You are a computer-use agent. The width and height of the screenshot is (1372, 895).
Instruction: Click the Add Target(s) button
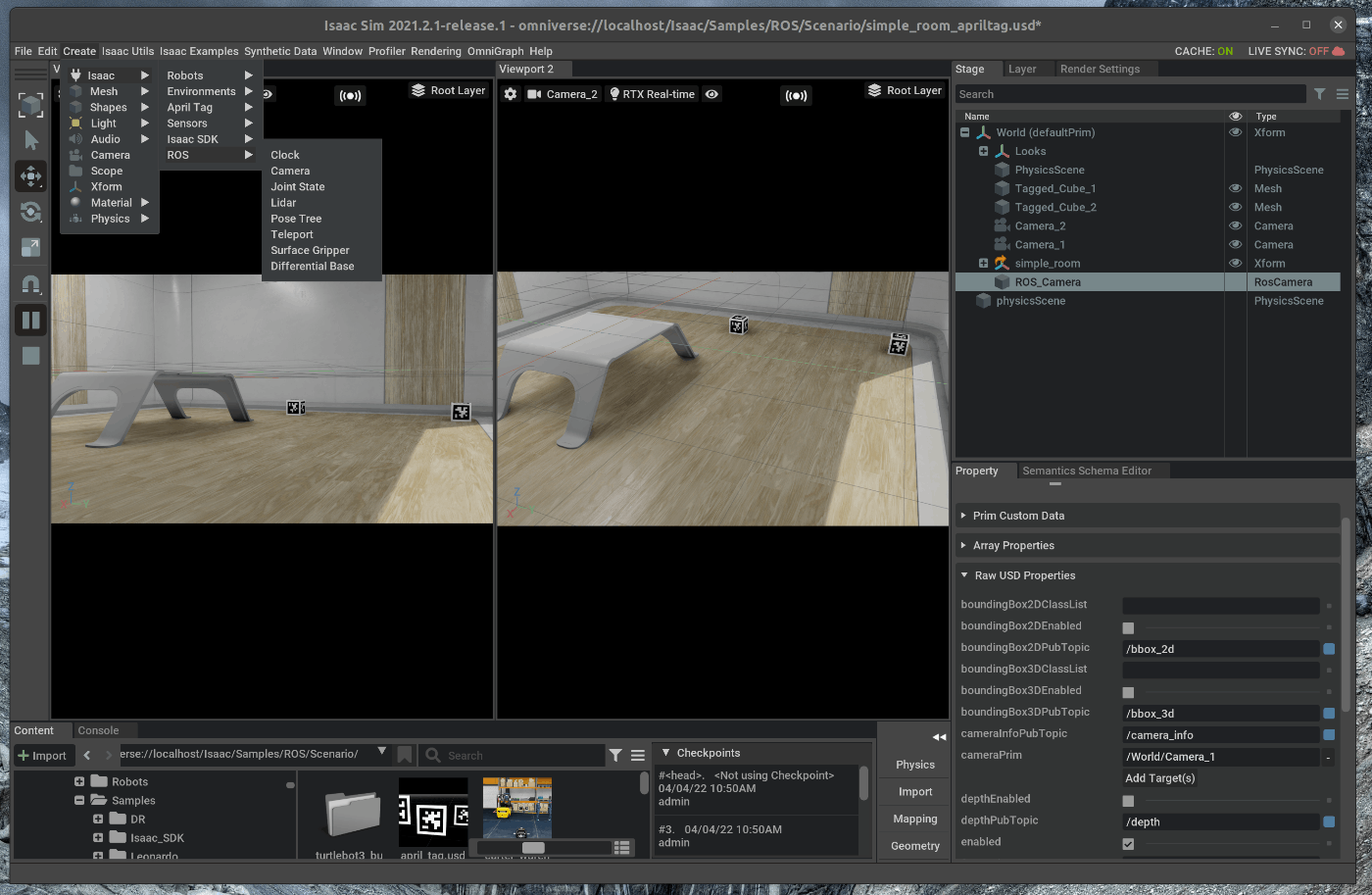[x=1160, y=778]
